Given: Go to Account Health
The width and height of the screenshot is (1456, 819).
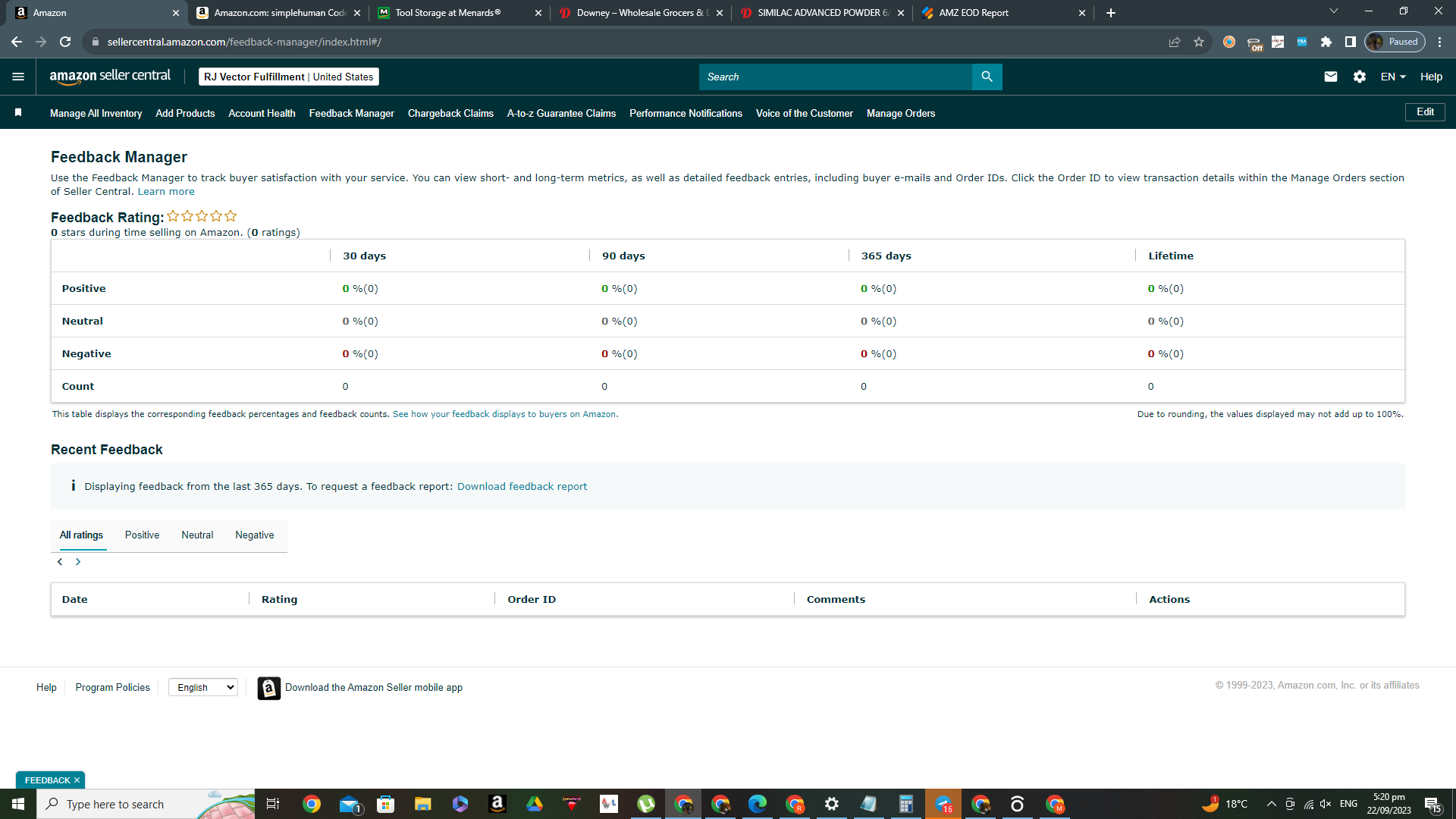Looking at the screenshot, I should click(x=262, y=113).
